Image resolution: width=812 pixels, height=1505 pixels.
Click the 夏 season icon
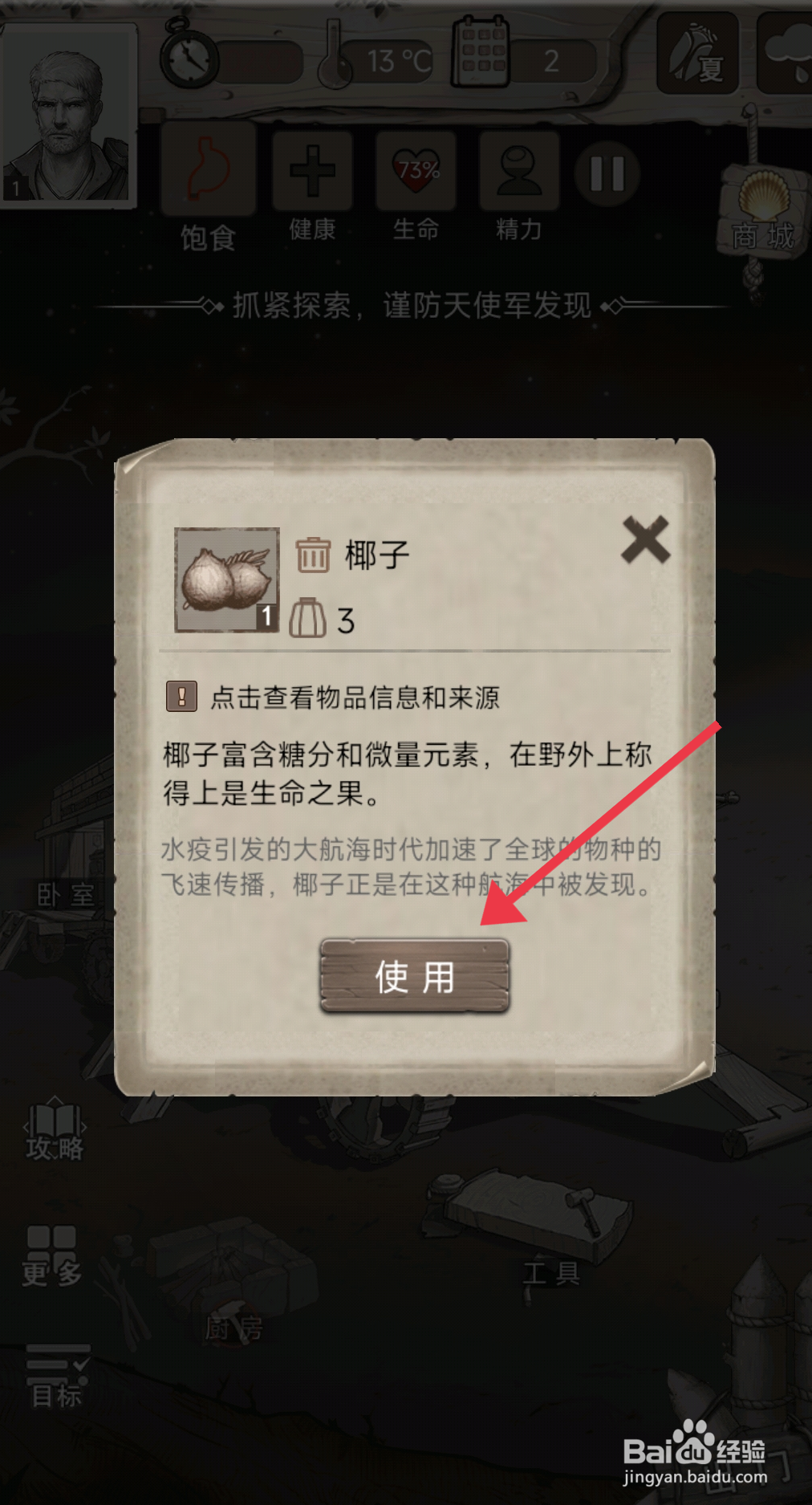pyautogui.click(x=698, y=54)
